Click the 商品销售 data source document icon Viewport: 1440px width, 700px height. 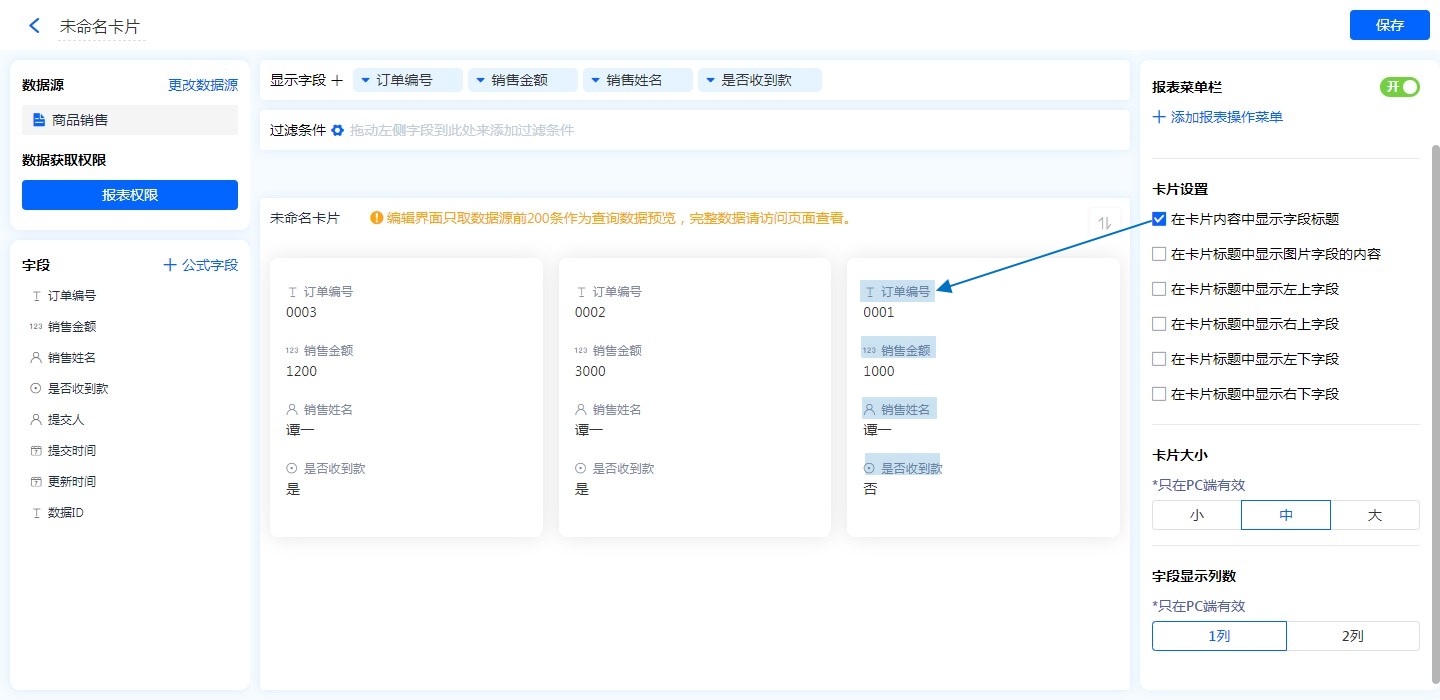(x=39, y=120)
